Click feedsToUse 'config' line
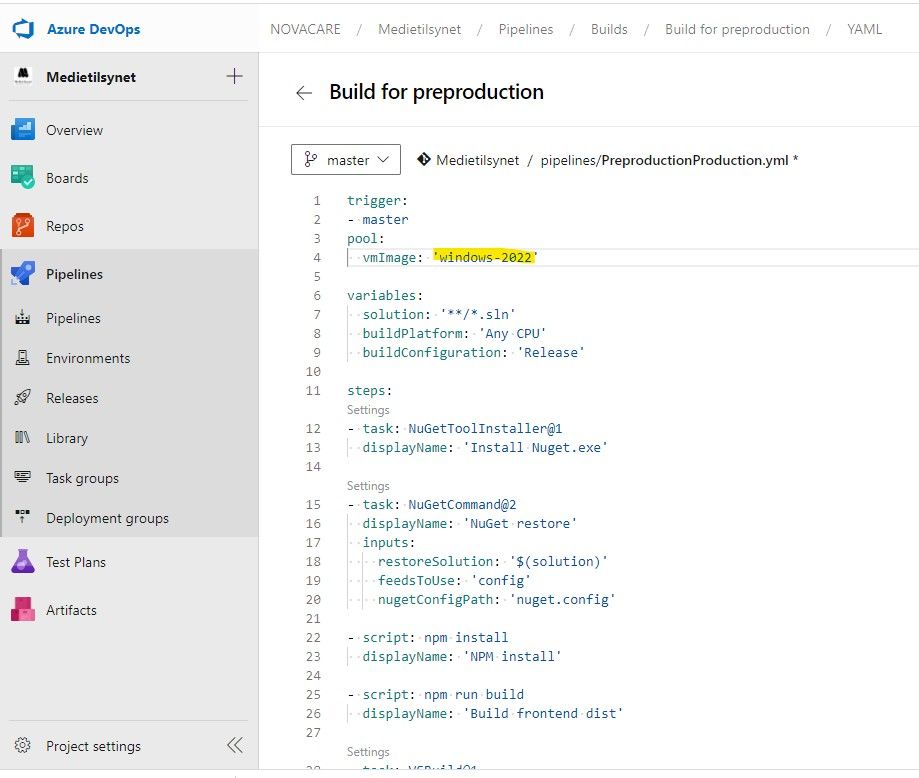This screenshot has width=919, height=778. (x=454, y=580)
